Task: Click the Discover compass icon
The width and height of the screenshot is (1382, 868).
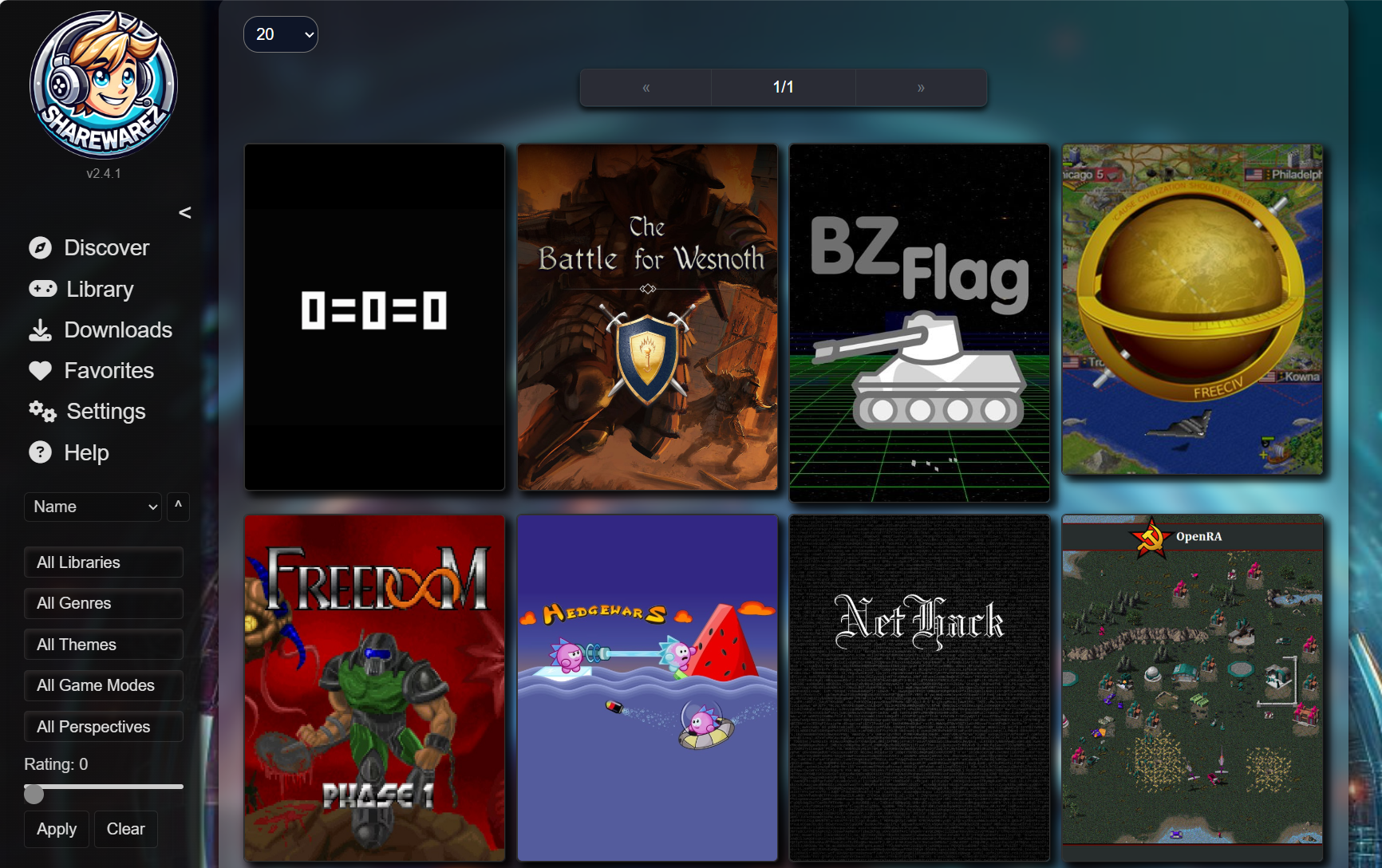Action: point(40,248)
